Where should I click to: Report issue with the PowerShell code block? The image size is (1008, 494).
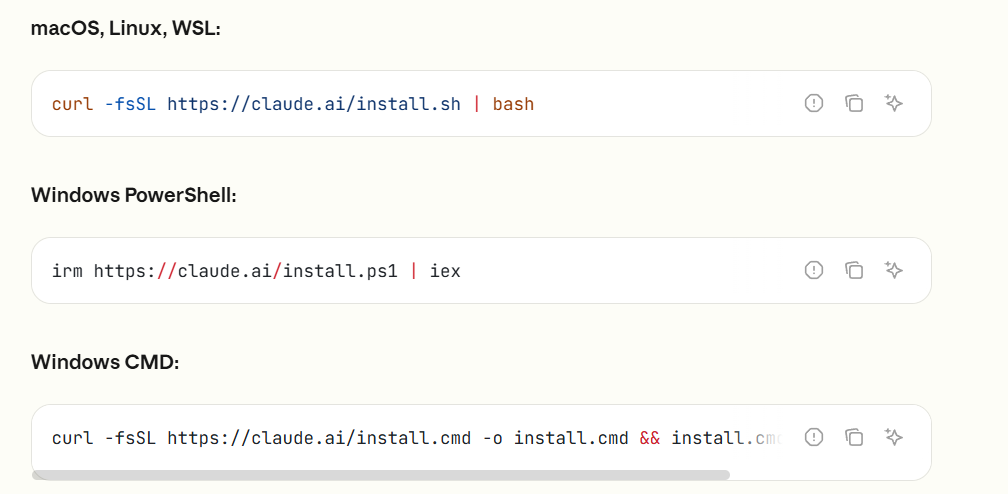[814, 270]
